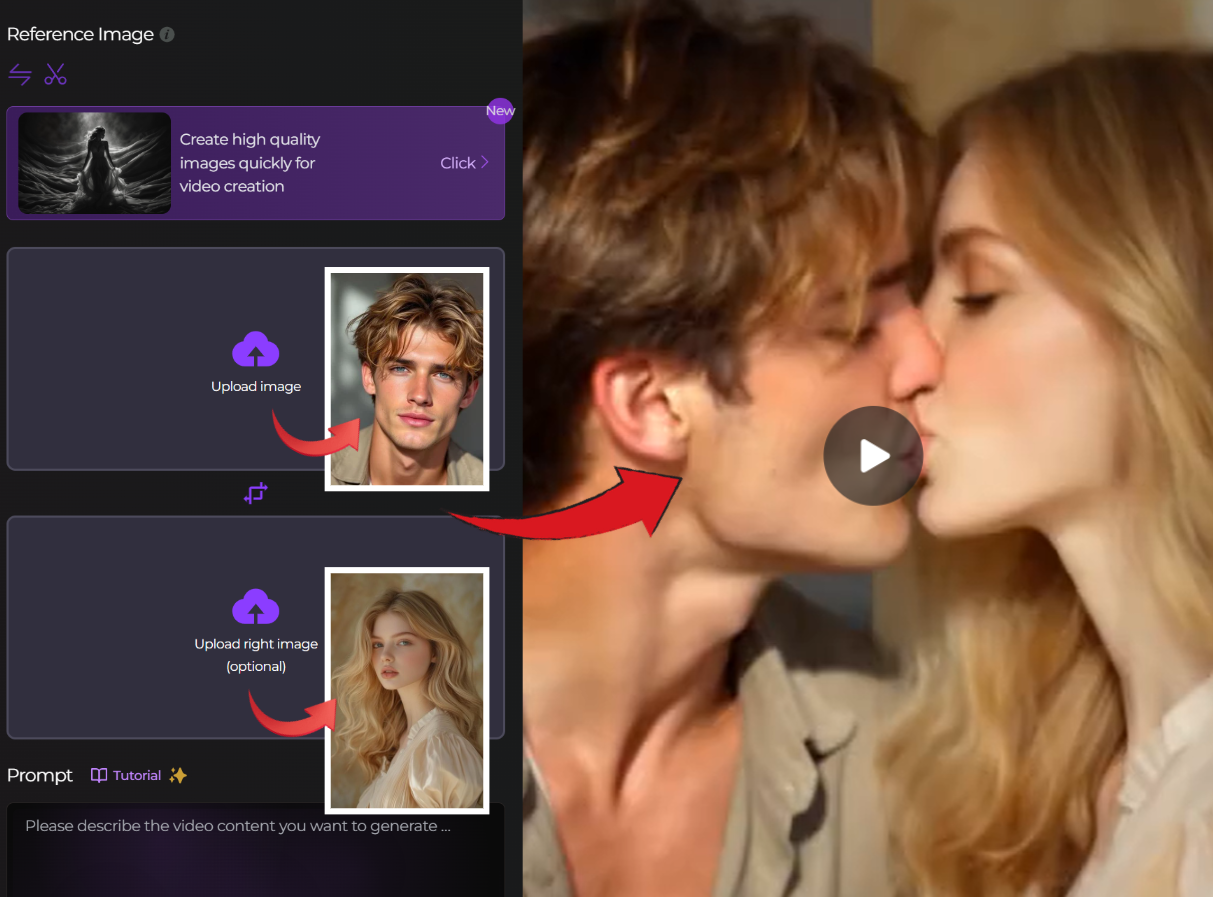
Task: Select the male portrait sample image
Action: click(407, 379)
